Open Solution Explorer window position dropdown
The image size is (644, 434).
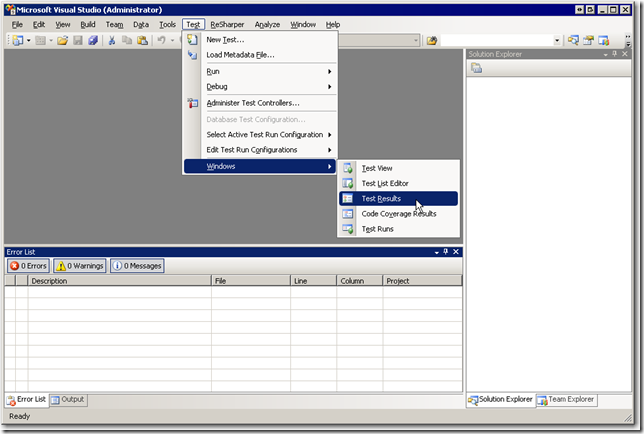[605, 54]
